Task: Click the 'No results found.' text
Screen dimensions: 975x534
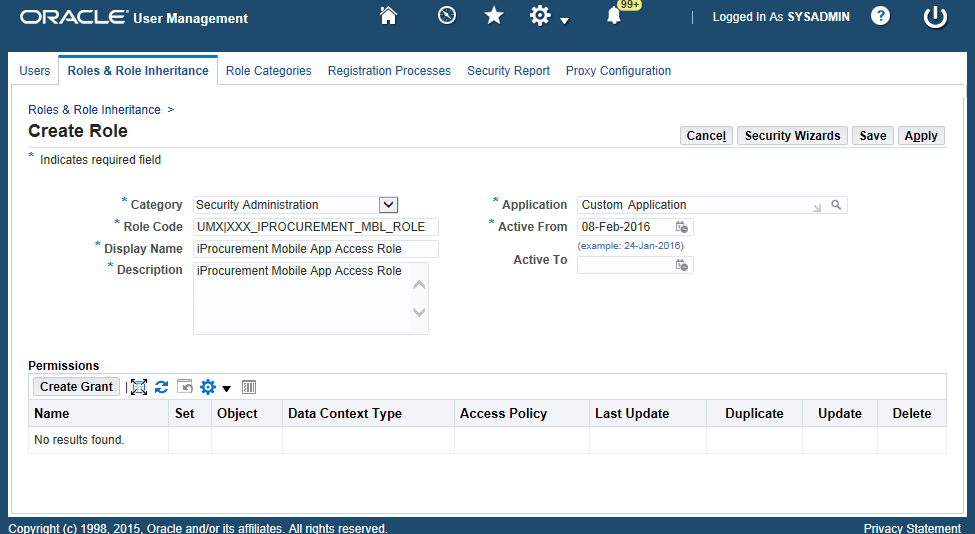Action: [x=79, y=440]
